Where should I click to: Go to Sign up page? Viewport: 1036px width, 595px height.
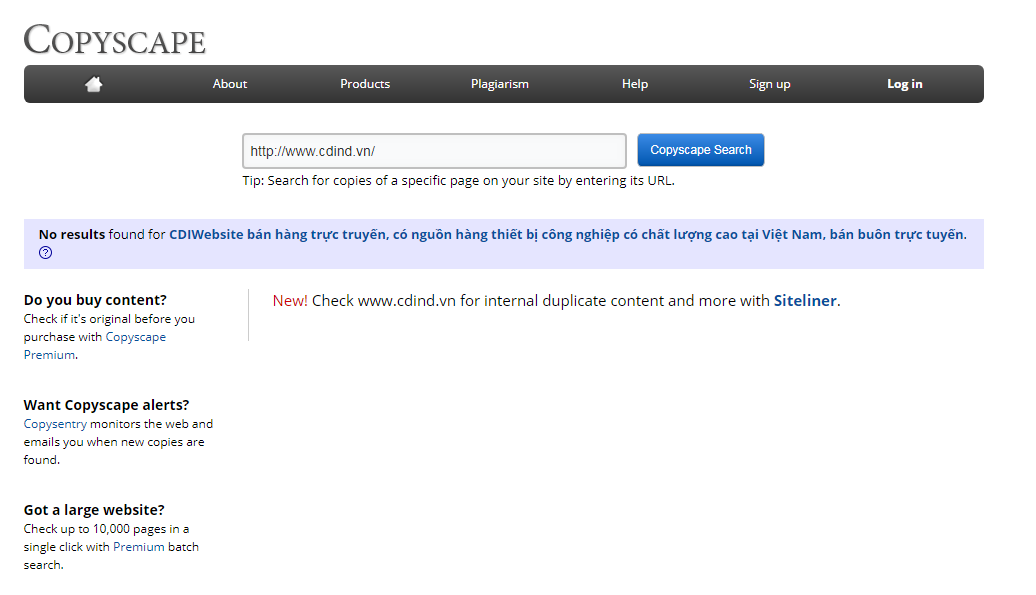click(x=769, y=84)
